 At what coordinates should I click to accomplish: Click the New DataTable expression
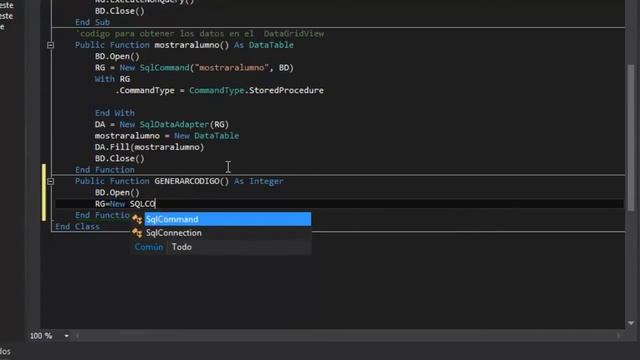207,136
